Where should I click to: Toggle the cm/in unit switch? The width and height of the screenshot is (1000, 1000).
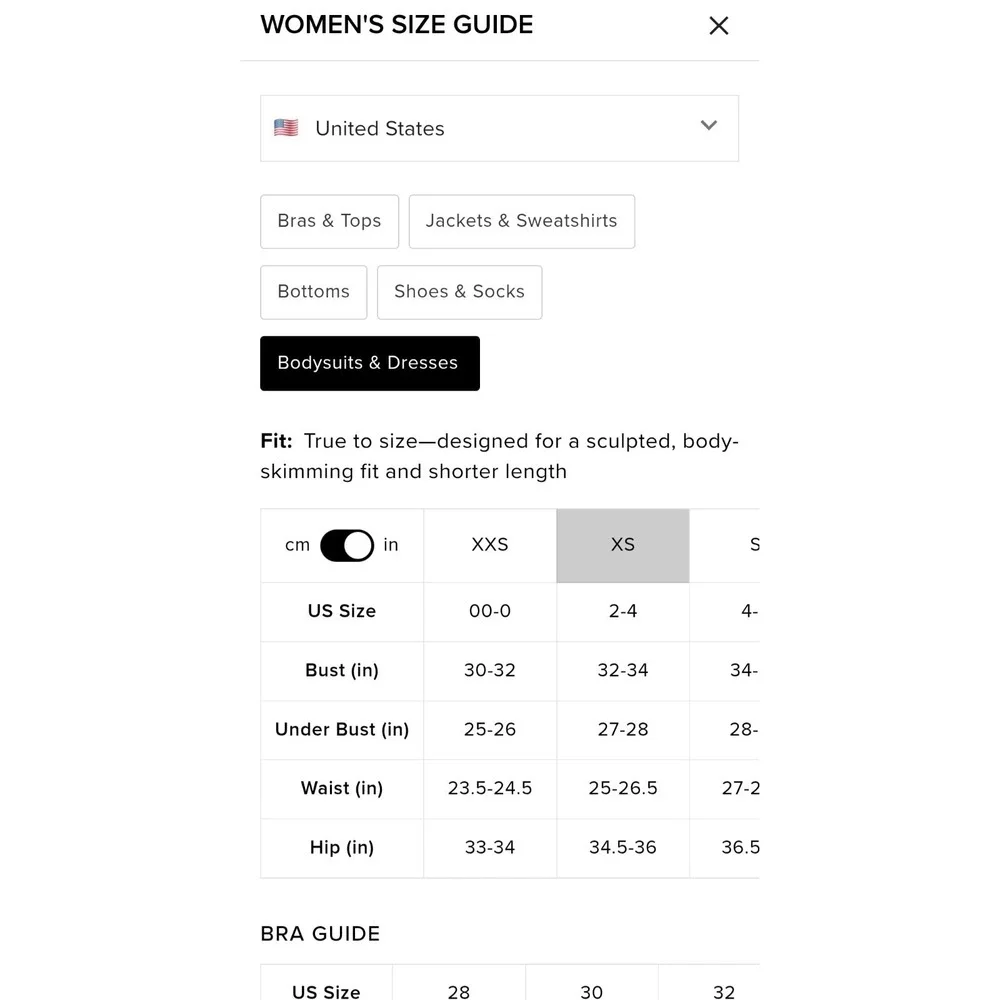coord(347,545)
